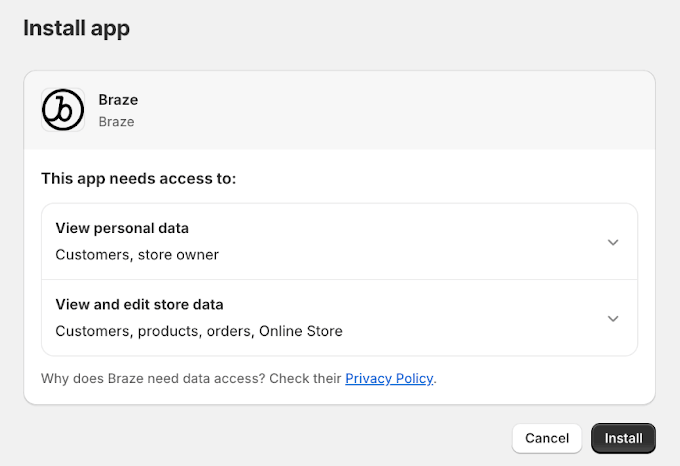The image size is (680, 466).
Task: Click the View personal data title
Action: [x=122, y=228]
